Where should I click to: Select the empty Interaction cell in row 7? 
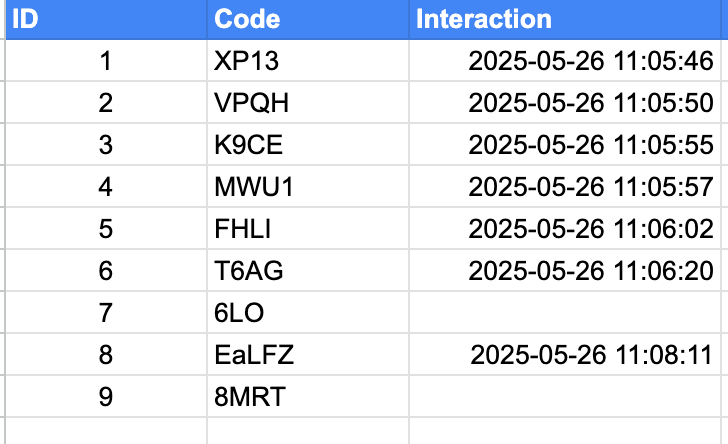568,313
